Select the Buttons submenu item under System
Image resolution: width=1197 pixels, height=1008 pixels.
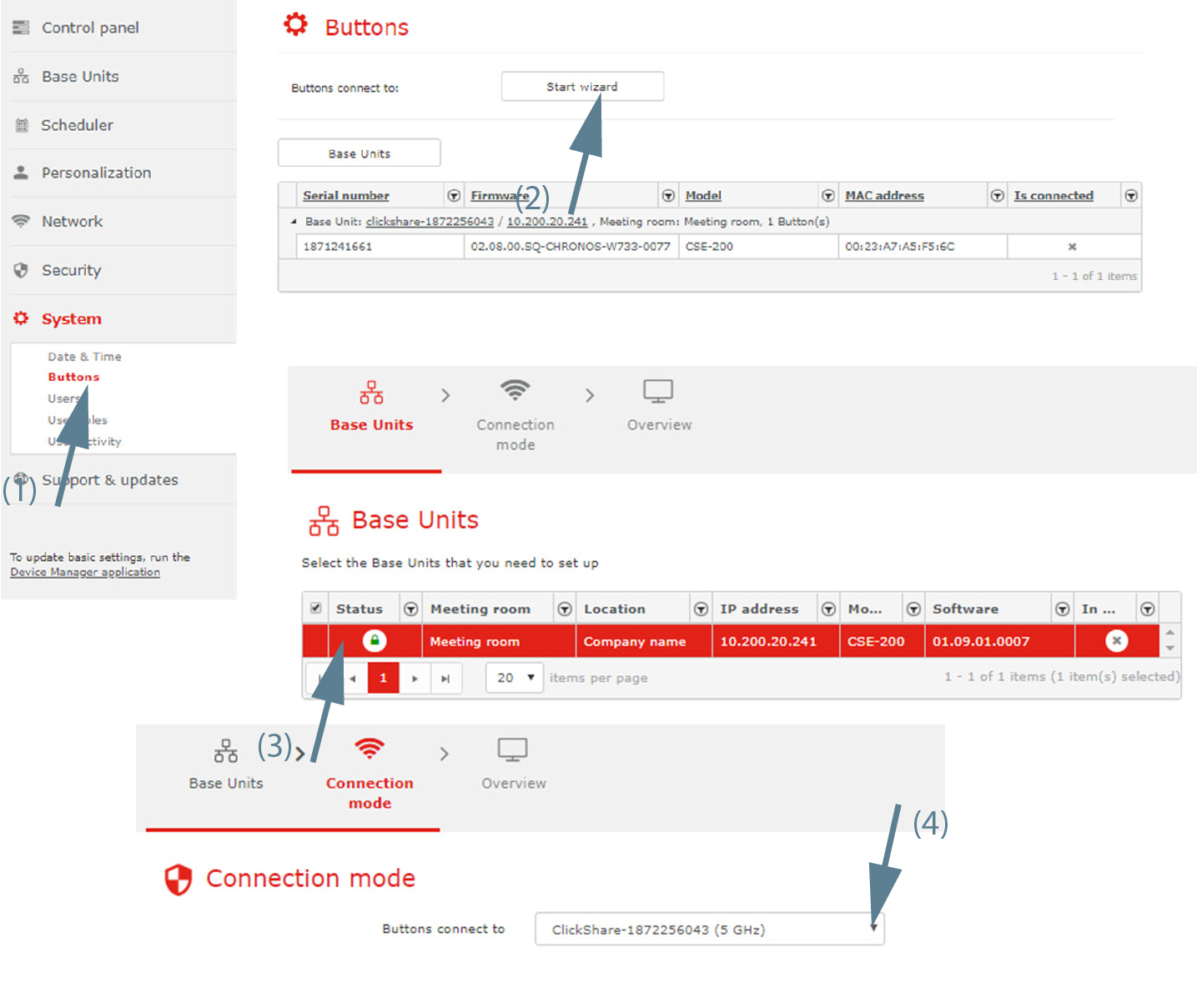point(73,377)
